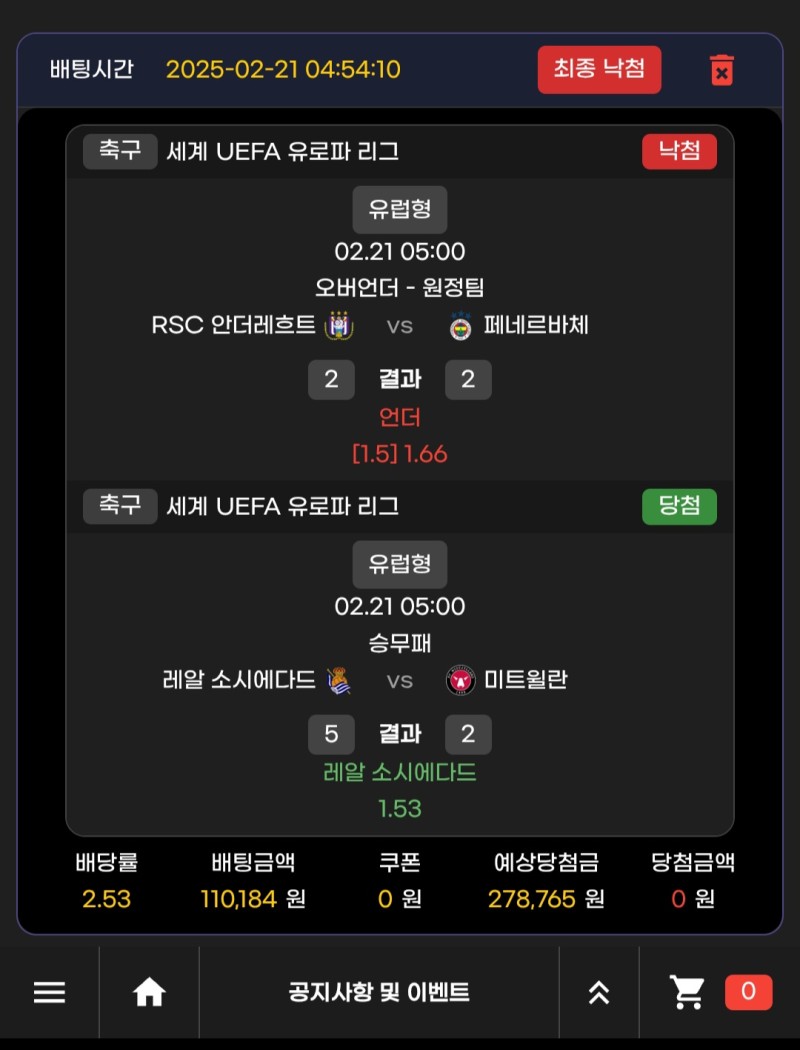
Task: Open the shopping cart icon
Action: tap(687, 992)
